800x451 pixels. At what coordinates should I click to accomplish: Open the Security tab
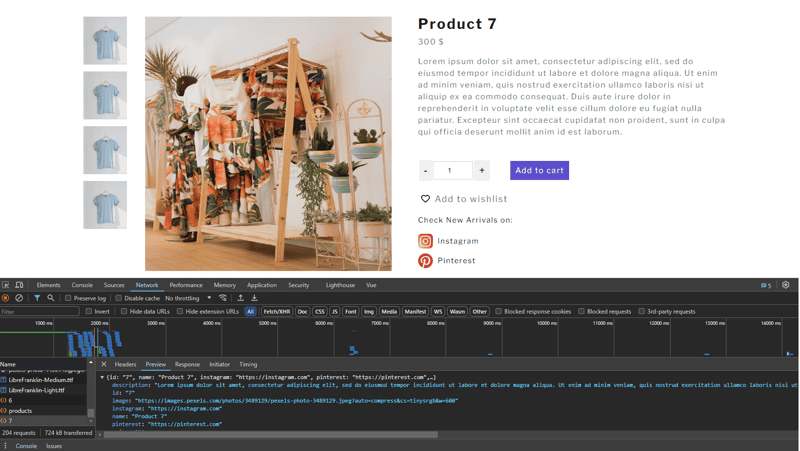tap(298, 285)
